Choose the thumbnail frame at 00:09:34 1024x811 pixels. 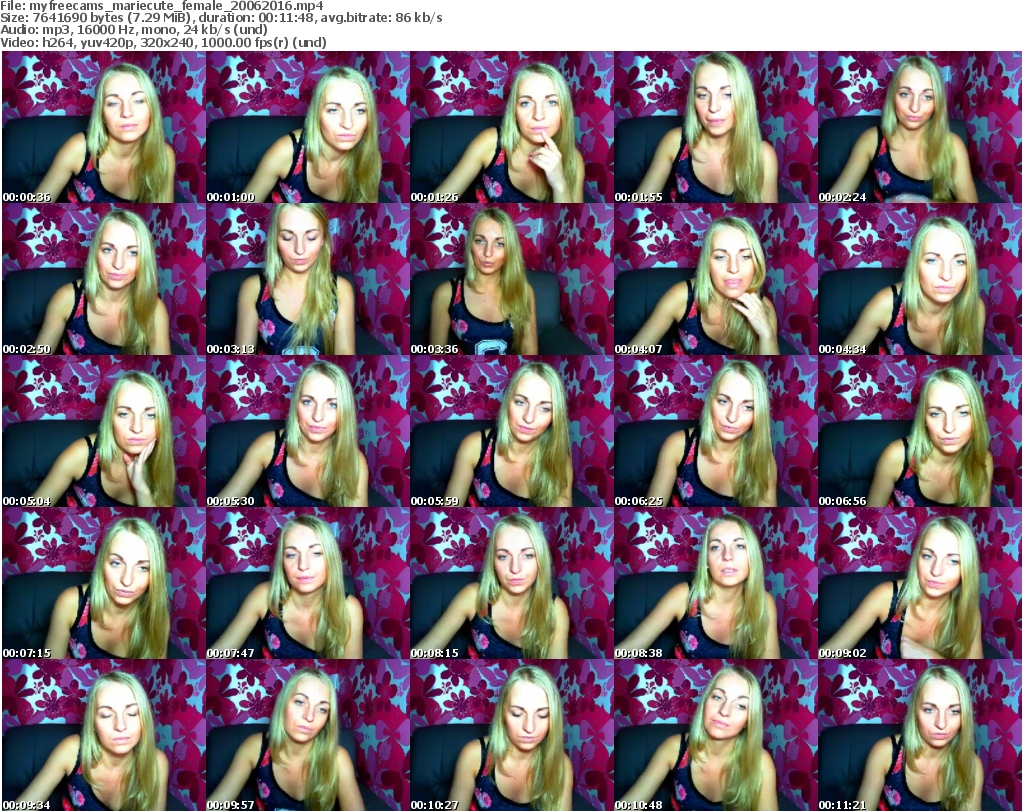[104, 735]
